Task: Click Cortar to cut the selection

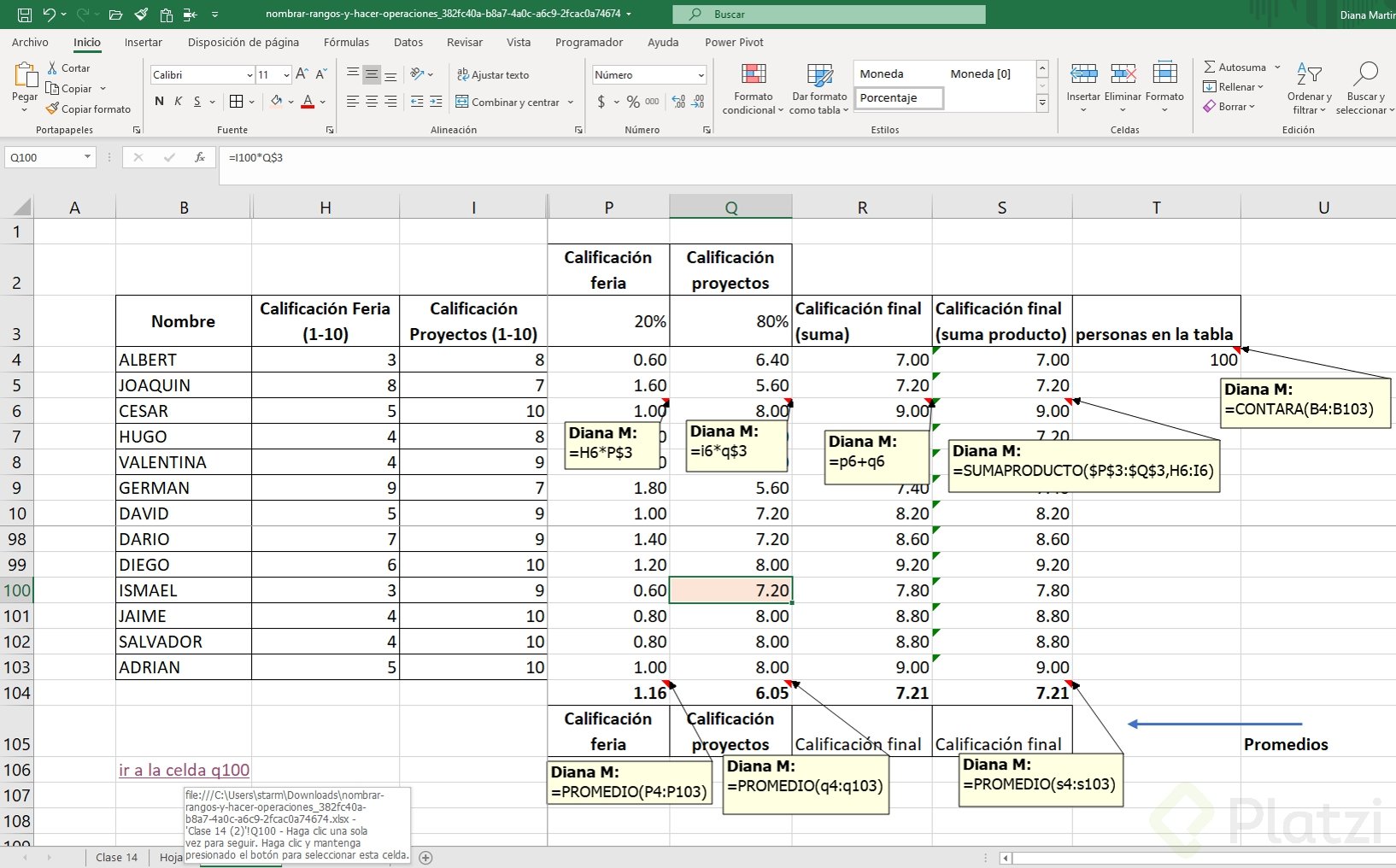Action: [68, 67]
